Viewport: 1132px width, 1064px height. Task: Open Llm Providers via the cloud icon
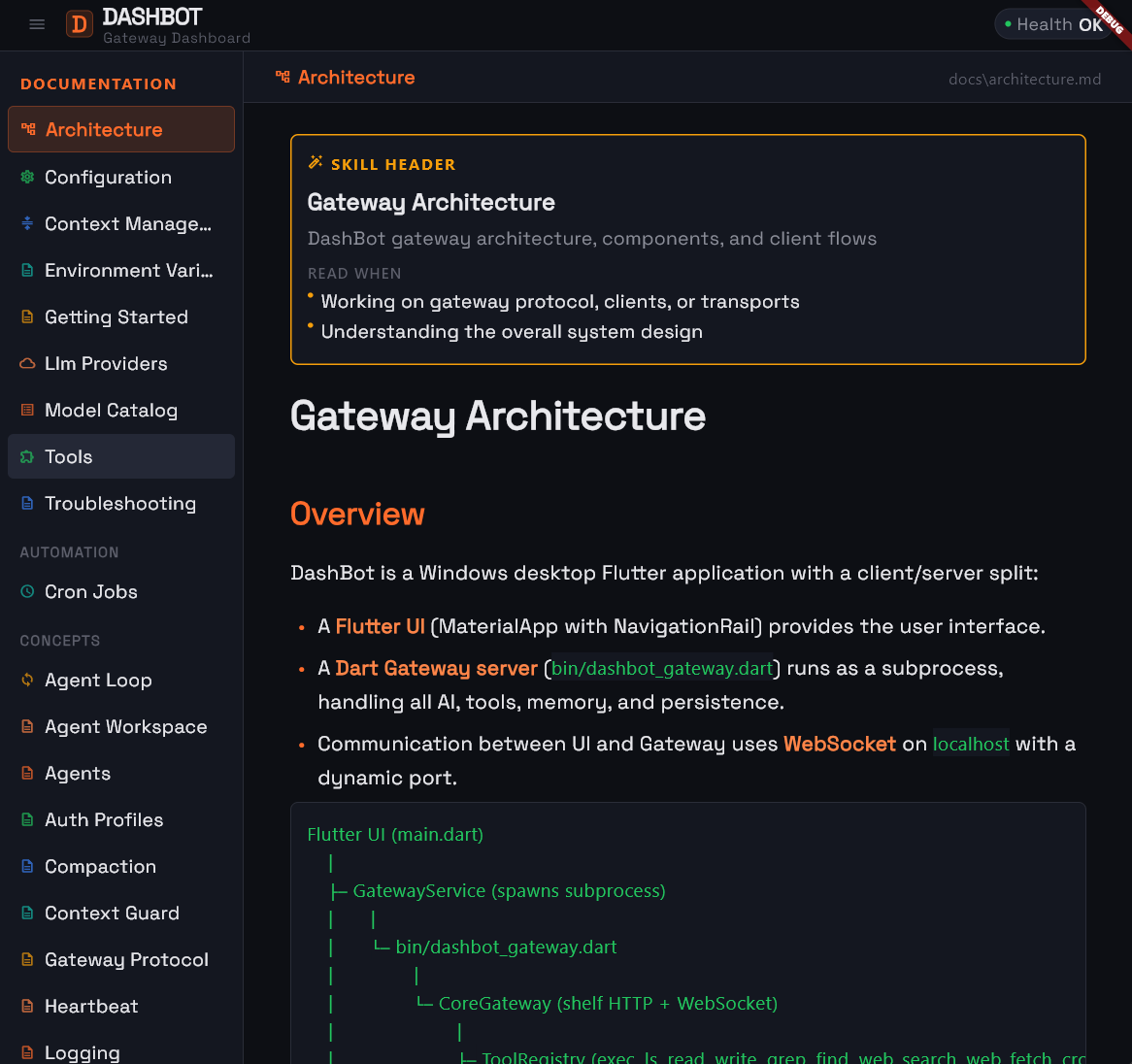(26, 363)
